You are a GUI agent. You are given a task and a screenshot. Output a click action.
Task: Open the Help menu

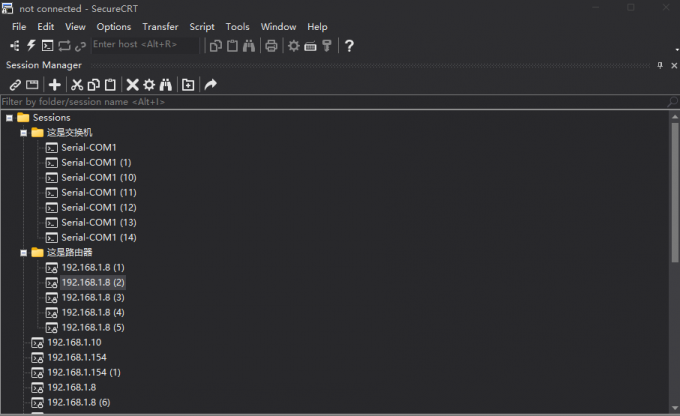(x=317, y=26)
